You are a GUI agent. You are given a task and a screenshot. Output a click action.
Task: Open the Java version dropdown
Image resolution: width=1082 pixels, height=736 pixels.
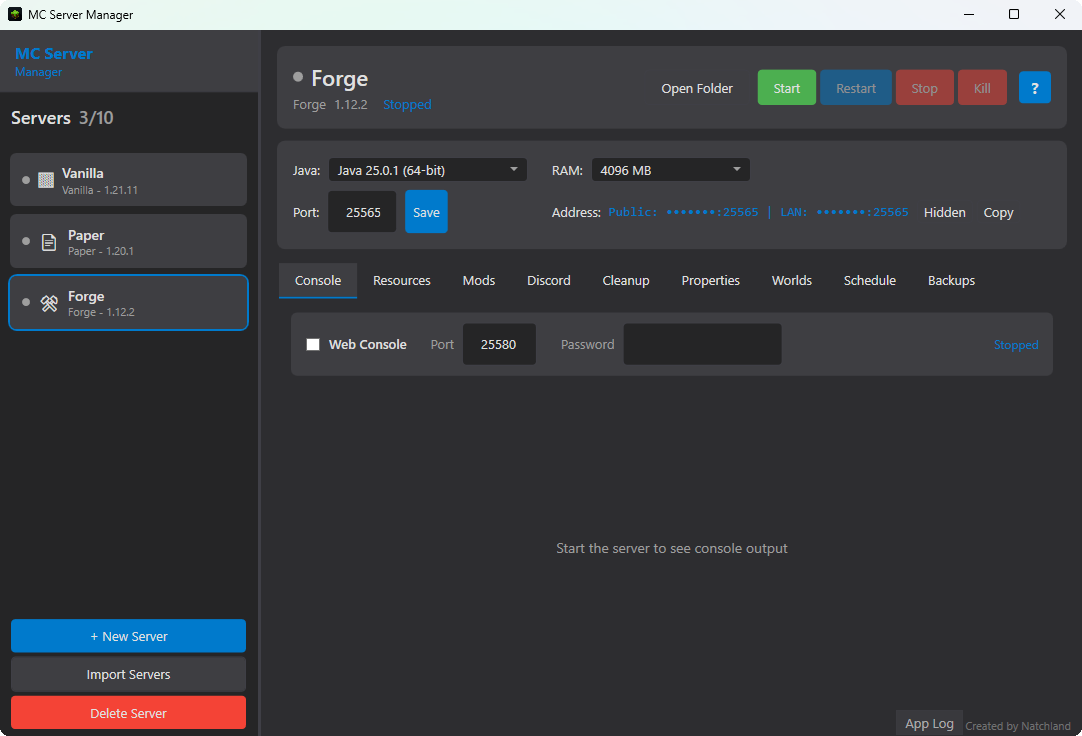pos(428,169)
